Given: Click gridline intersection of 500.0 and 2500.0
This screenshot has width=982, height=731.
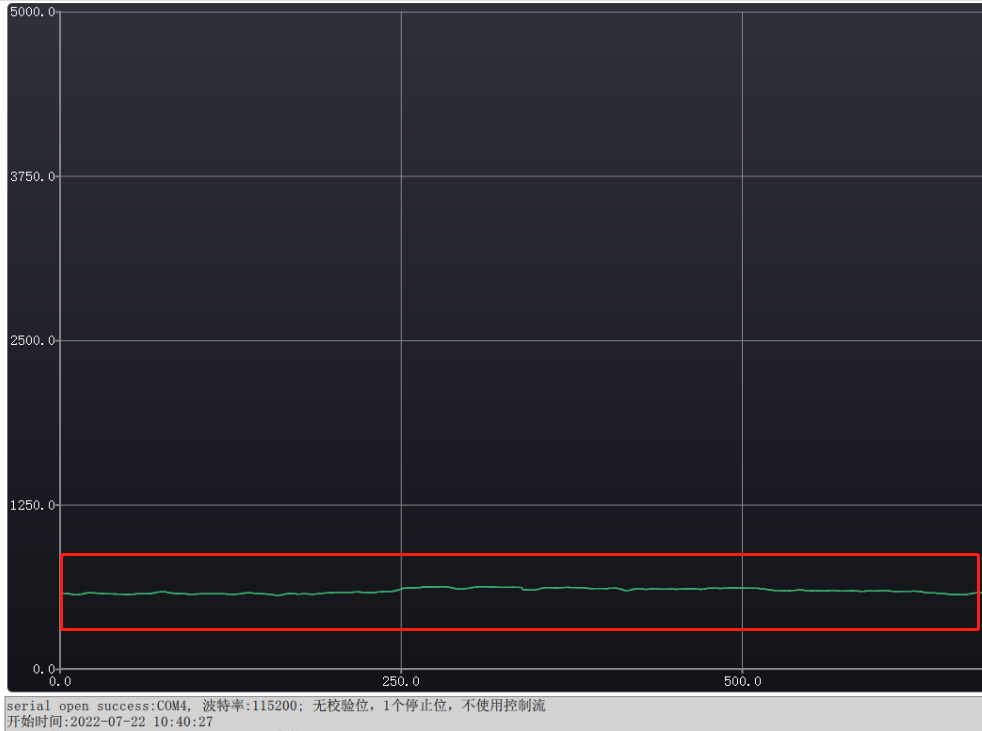Looking at the screenshot, I should pyautogui.click(x=742, y=341).
